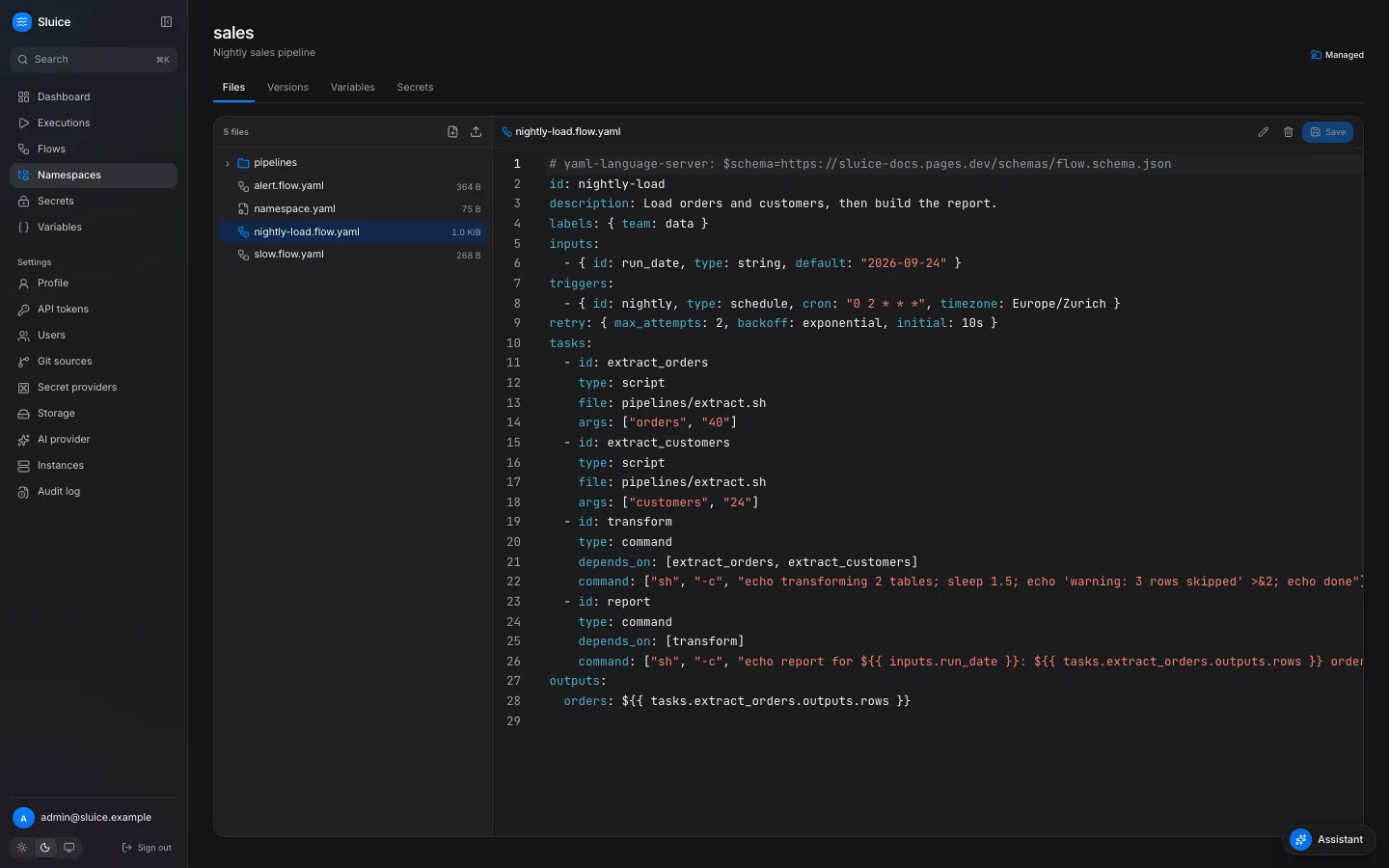This screenshot has height=868, width=1389.
Task: Switch to system theme
Action: tap(69, 848)
